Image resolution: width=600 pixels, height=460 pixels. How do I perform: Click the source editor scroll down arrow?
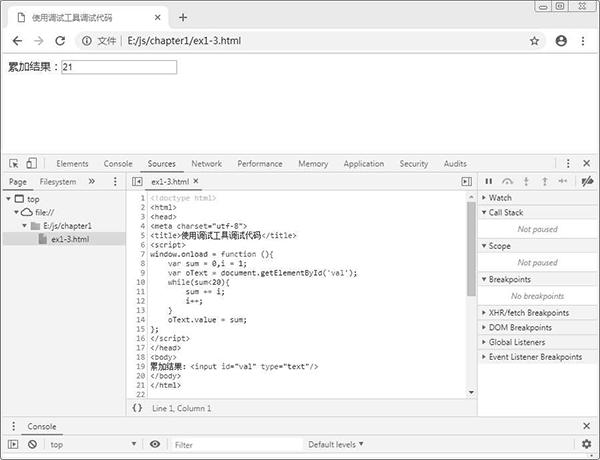coord(471,392)
